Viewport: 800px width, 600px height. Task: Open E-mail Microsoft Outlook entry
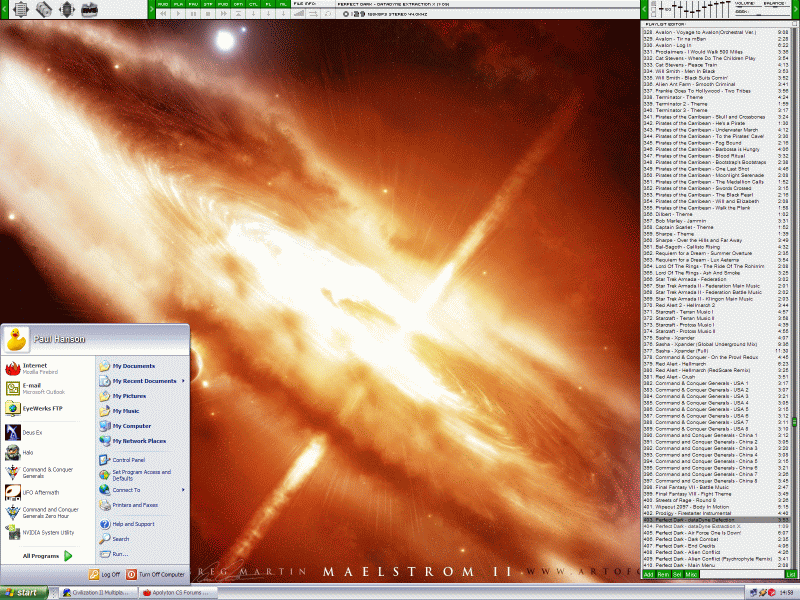tap(47, 389)
